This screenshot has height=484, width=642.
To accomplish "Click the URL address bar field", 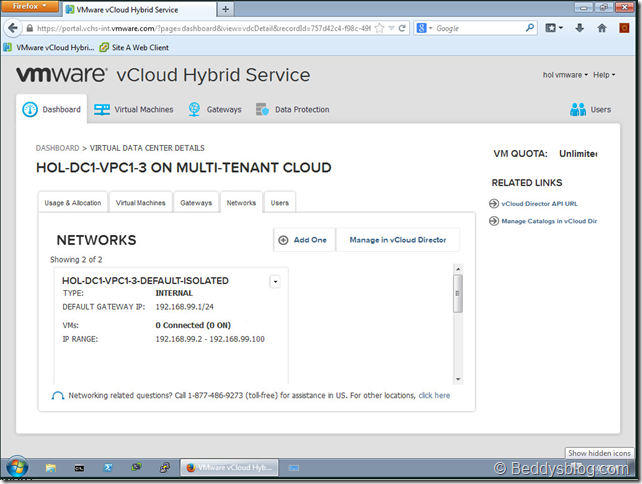I will tap(203, 28).
